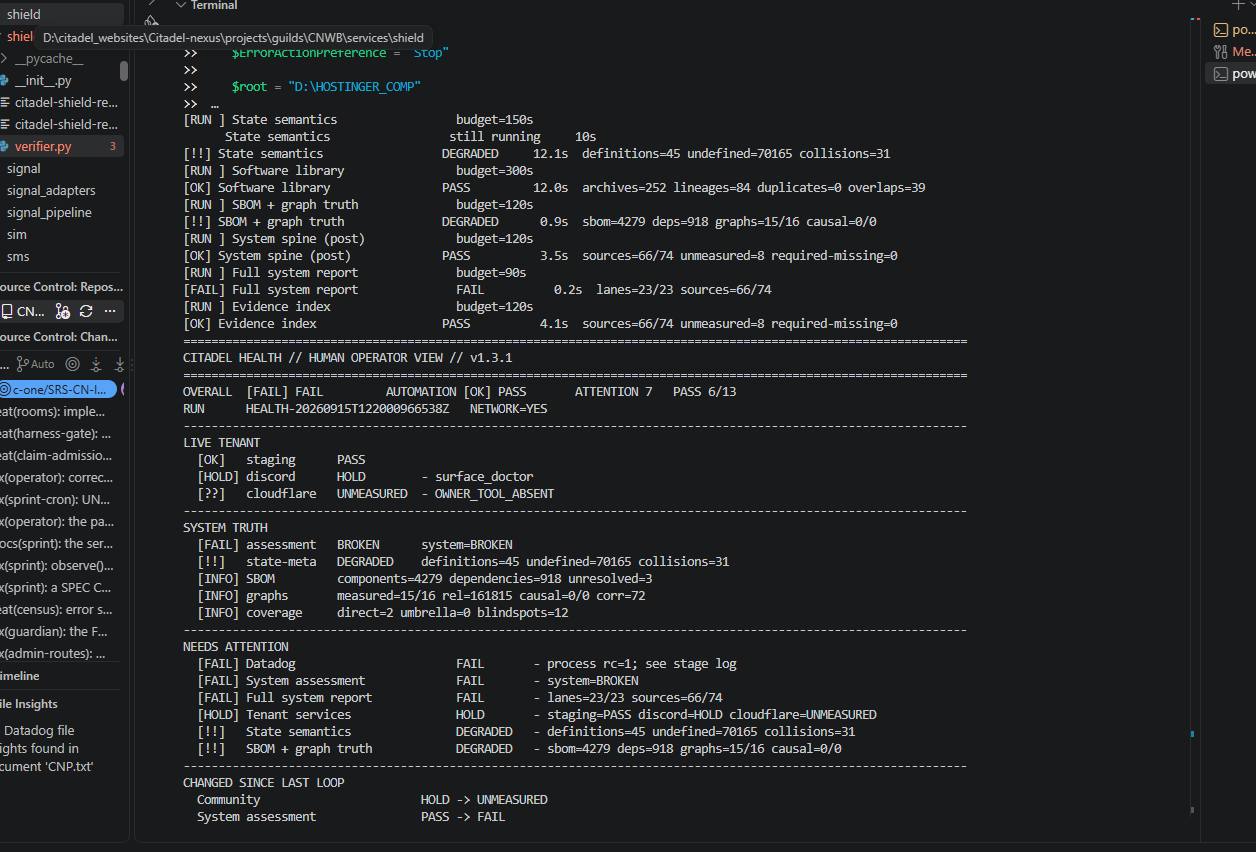Click the 3 problems badge on verifier.py
This screenshot has height=852, width=1256.
(x=113, y=146)
